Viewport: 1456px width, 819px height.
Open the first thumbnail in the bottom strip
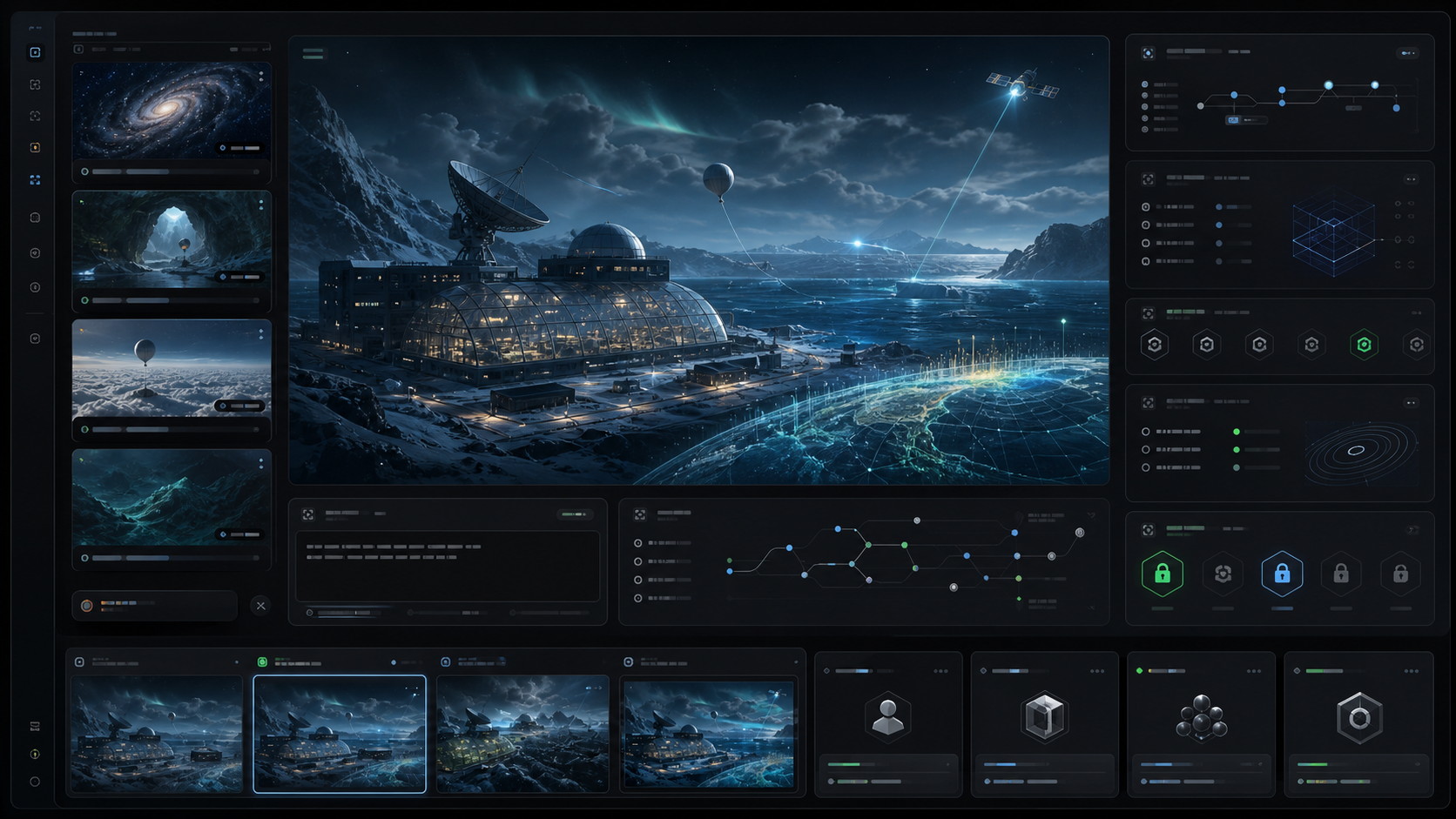coord(157,734)
